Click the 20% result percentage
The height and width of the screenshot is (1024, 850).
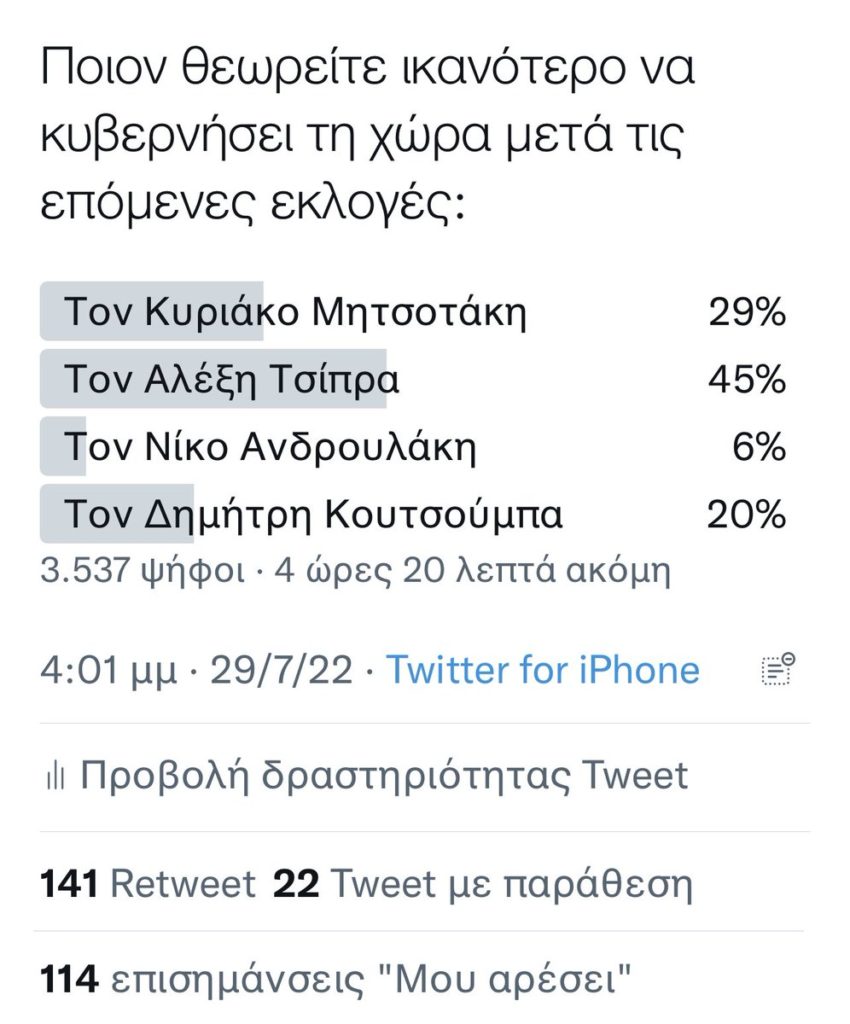point(747,515)
